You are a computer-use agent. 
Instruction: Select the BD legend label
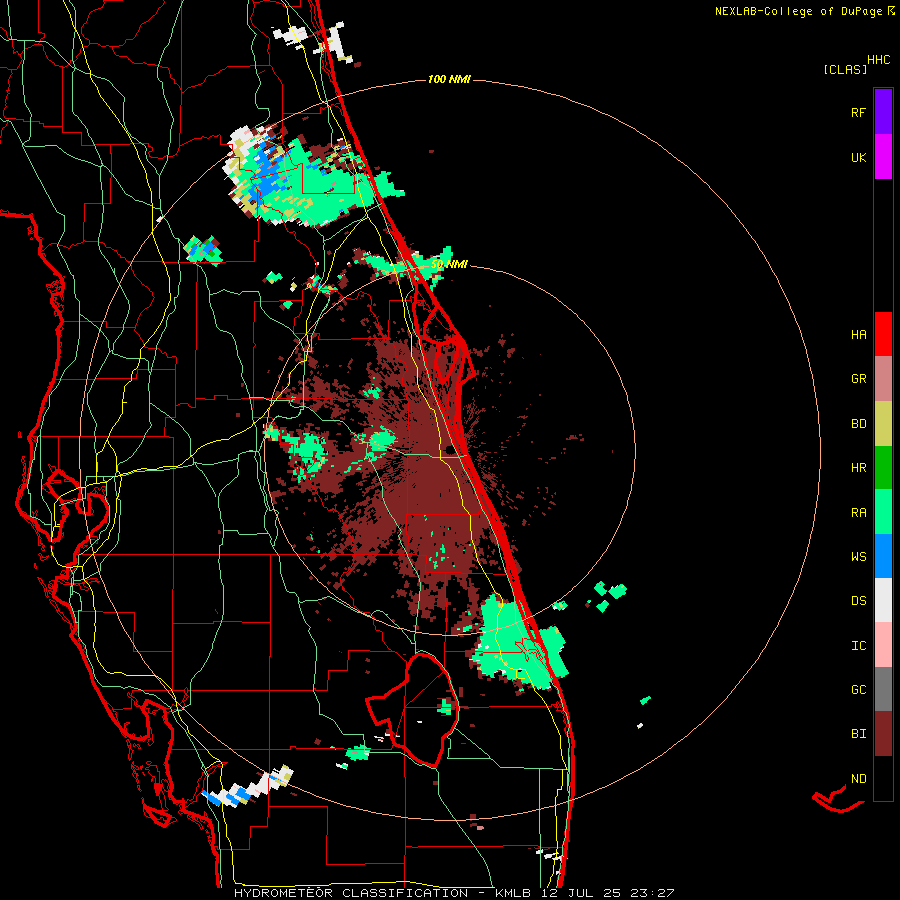[x=858, y=424]
